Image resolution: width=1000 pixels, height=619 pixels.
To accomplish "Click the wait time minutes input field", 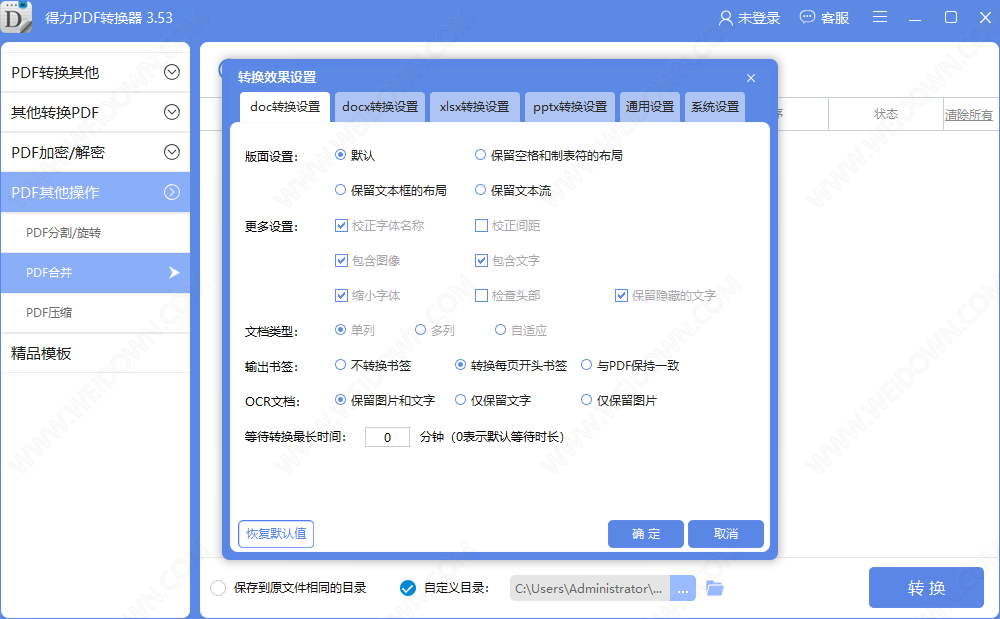I will tap(387, 437).
